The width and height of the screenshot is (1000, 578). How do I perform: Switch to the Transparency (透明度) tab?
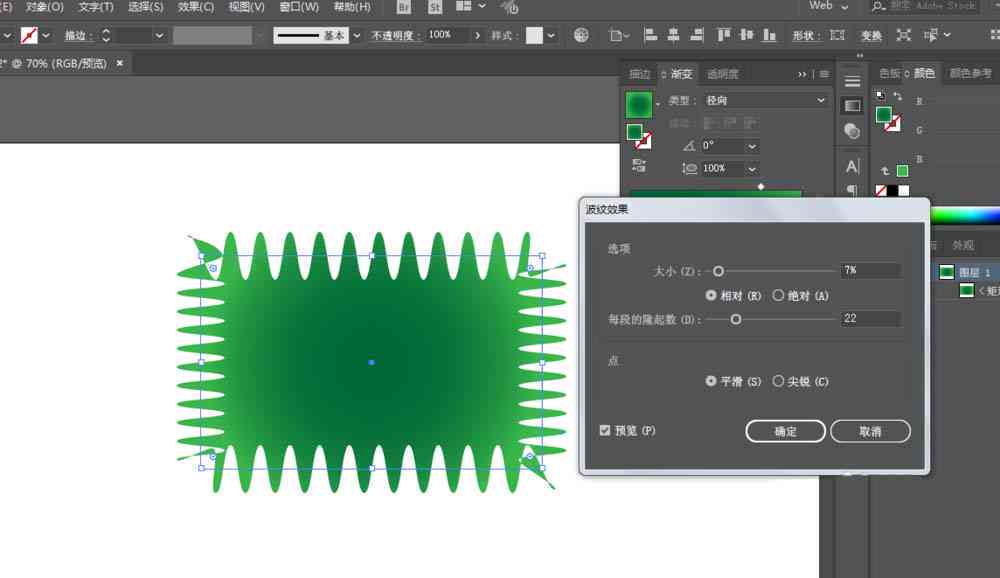(x=723, y=74)
